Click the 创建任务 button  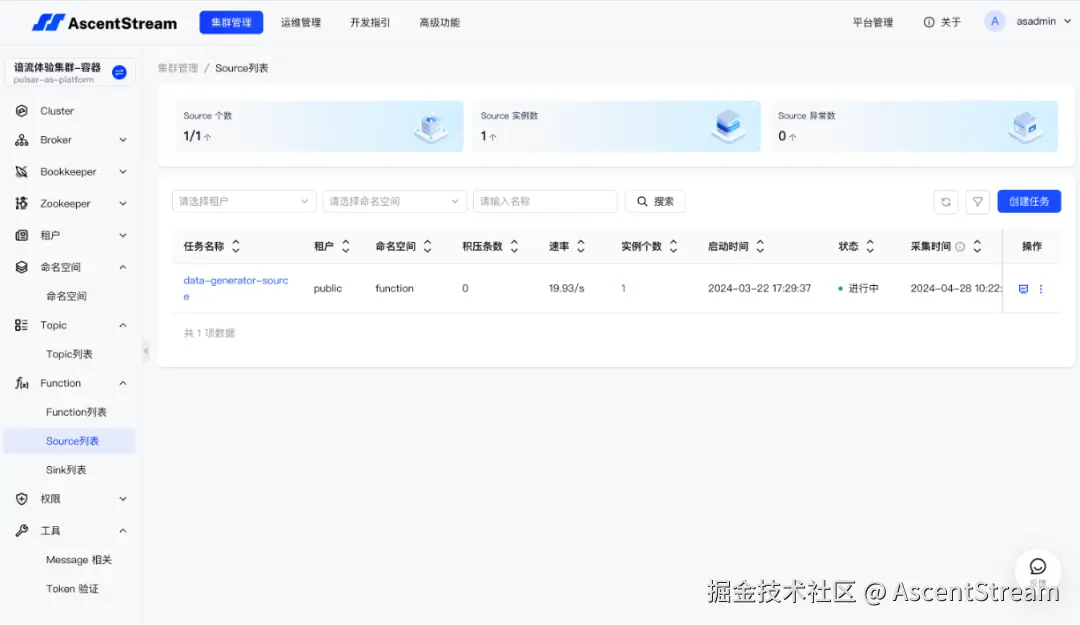coord(1029,201)
